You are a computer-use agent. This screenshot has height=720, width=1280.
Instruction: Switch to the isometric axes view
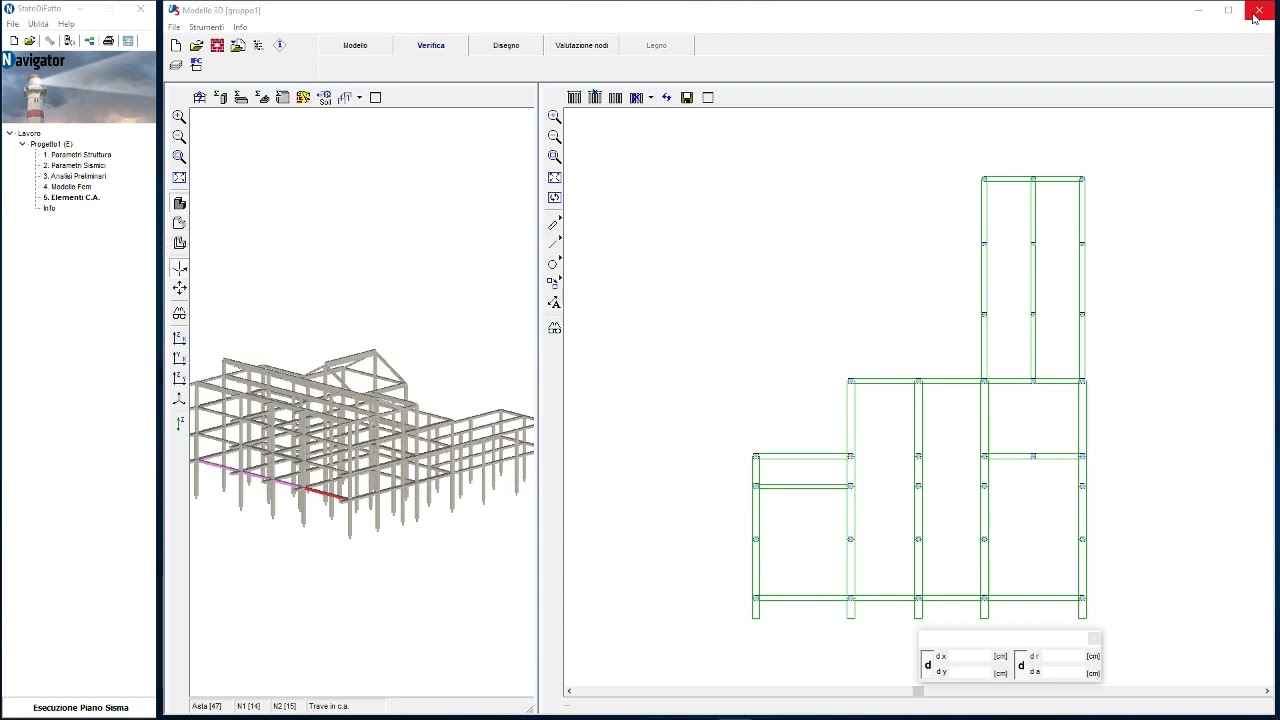[179, 399]
